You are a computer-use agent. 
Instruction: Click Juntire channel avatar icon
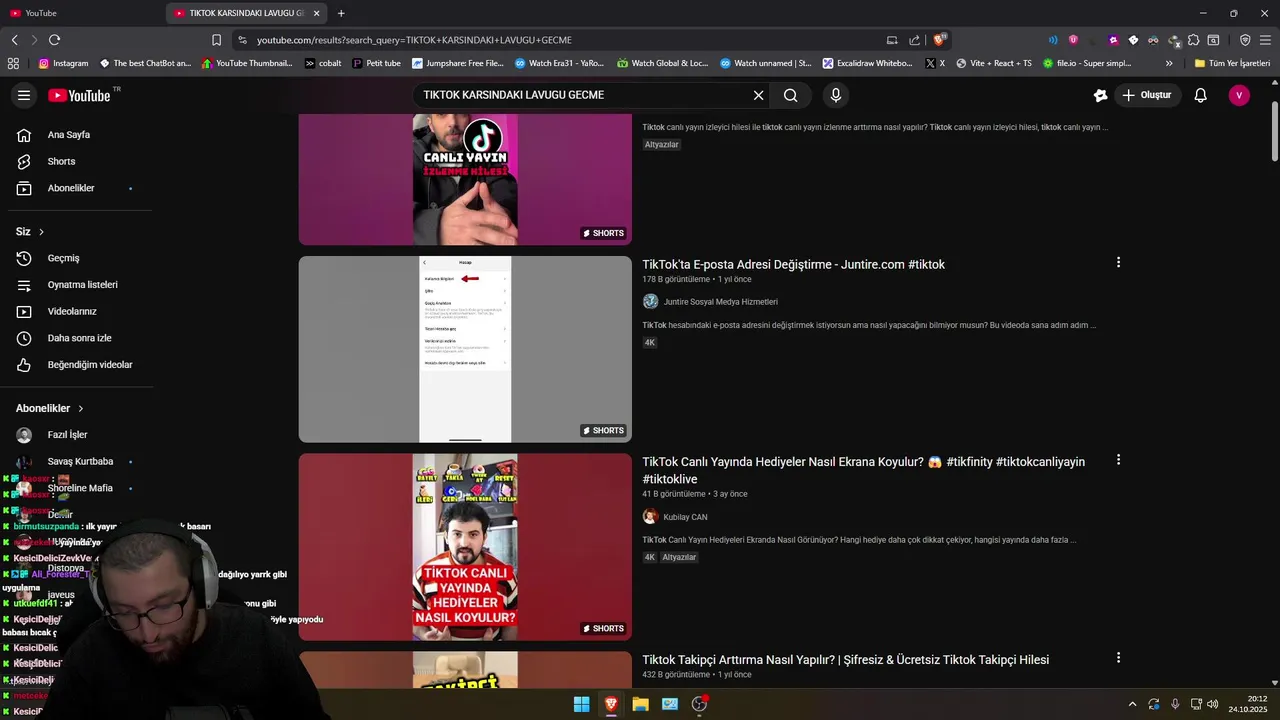click(x=650, y=302)
